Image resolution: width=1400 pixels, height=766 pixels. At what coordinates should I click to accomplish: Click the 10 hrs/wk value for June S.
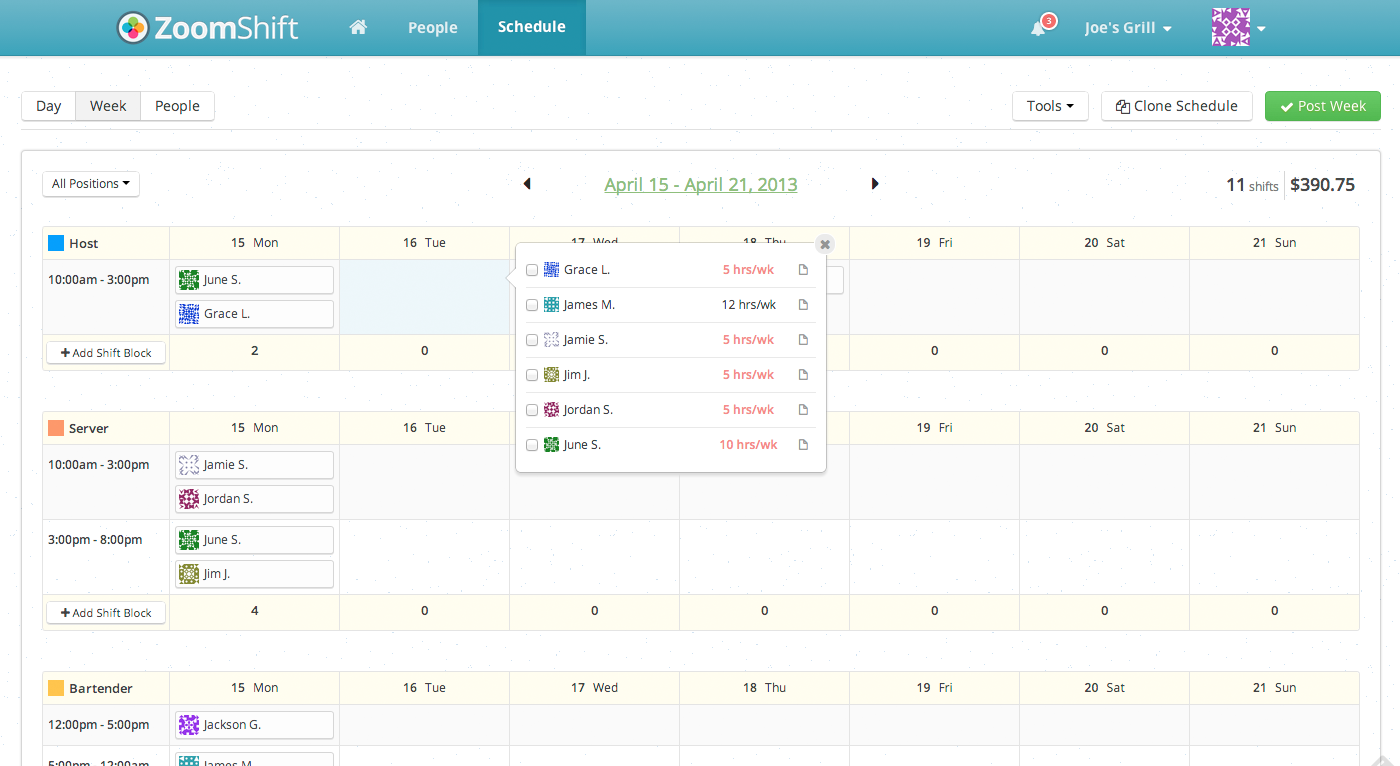[748, 445]
